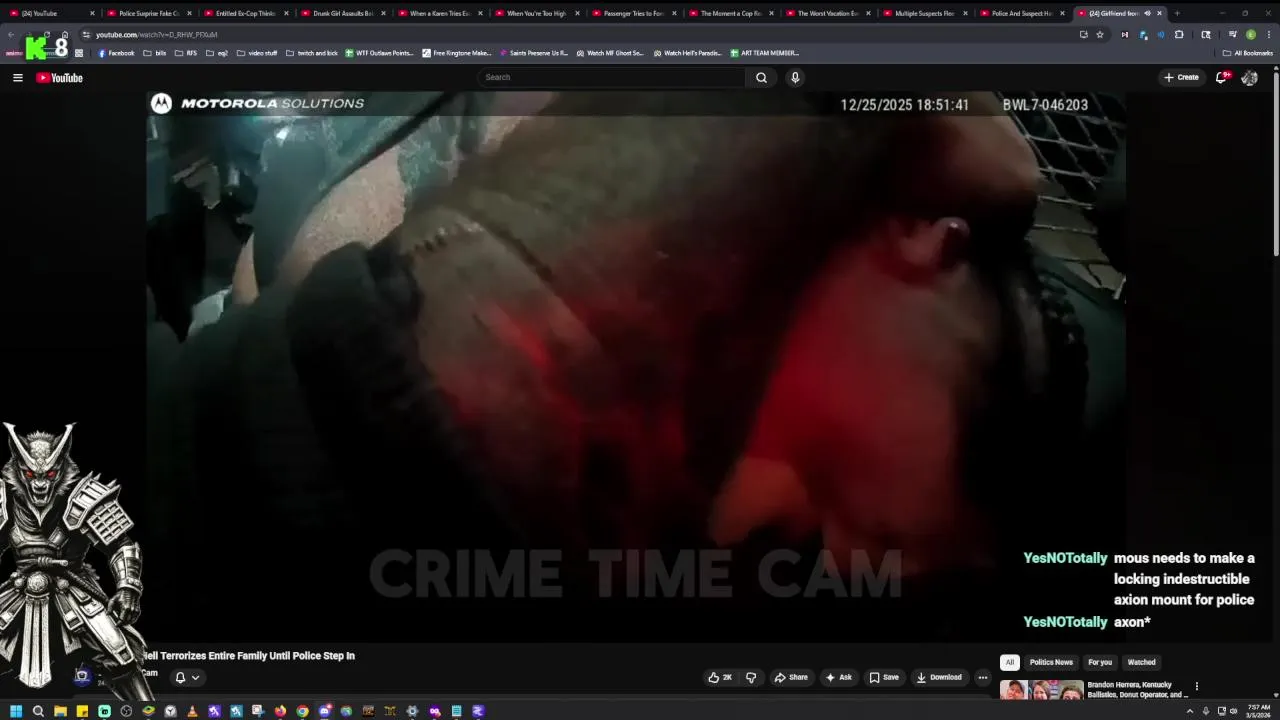Open Google Chrome from taskbar

[x=302, y=711]
